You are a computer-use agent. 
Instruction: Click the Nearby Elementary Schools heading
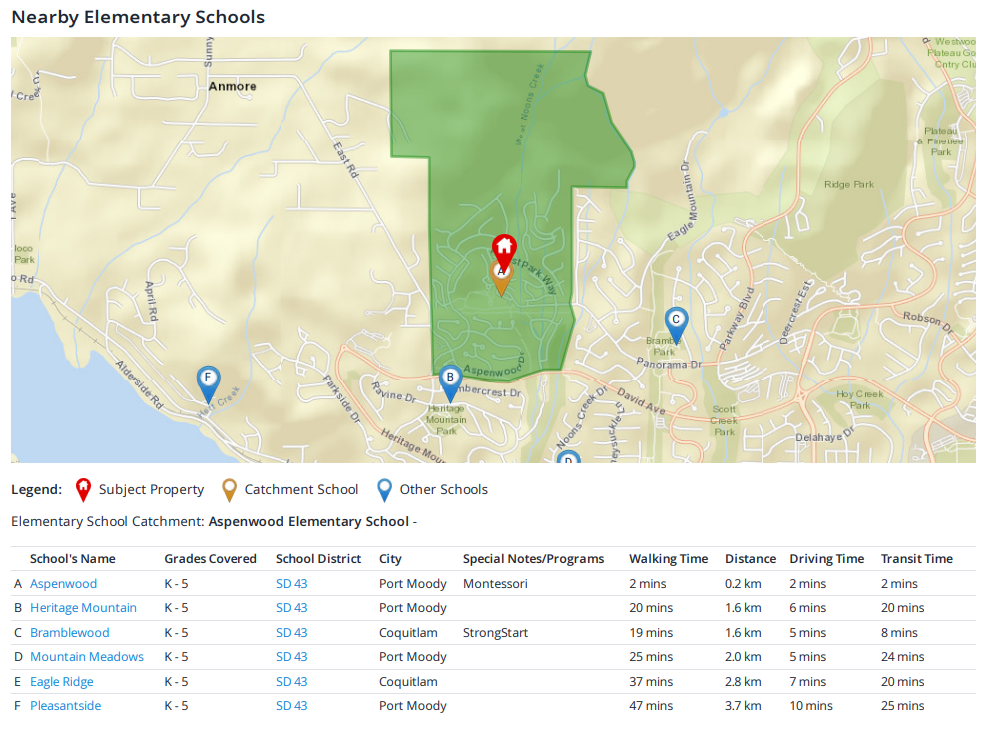coord(138,17)
